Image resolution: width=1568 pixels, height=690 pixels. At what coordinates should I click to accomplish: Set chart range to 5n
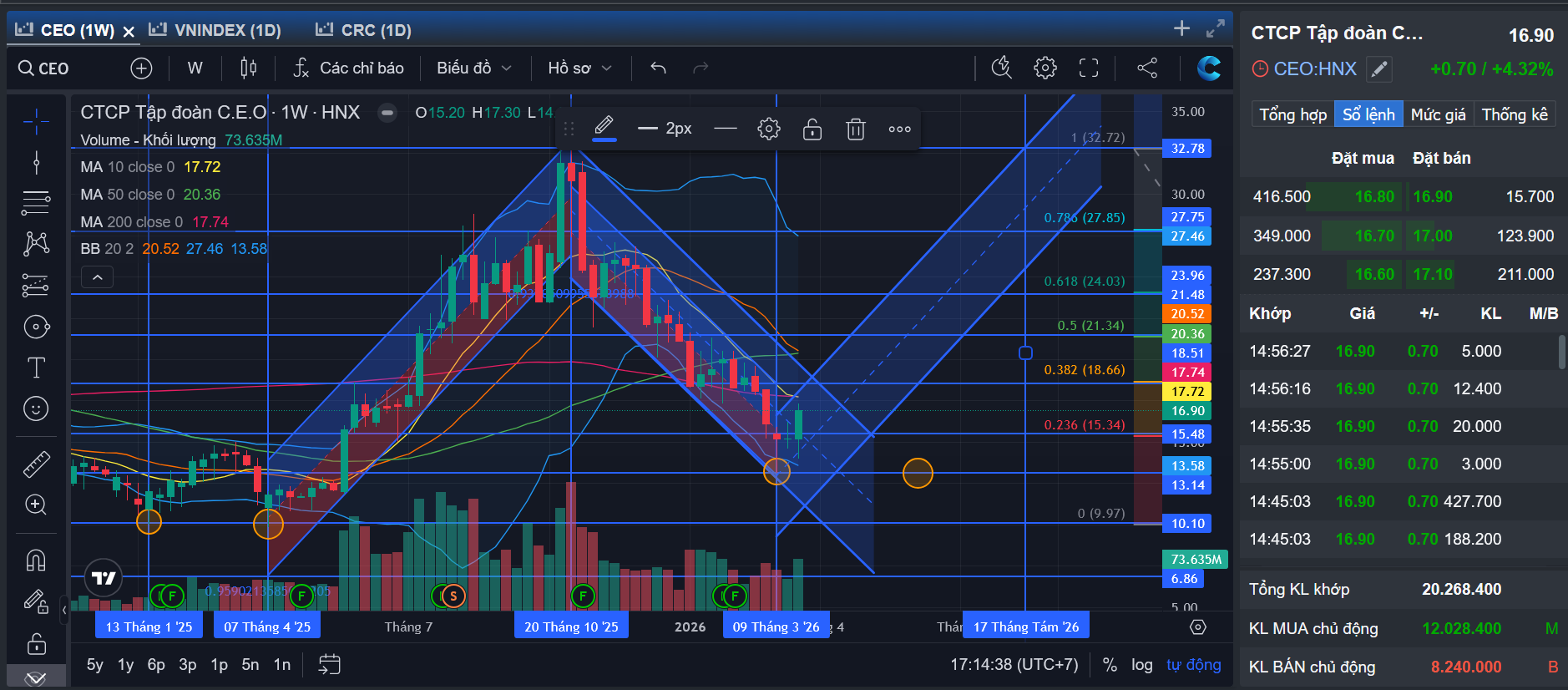pyautogui.click(x=250, y=665)
